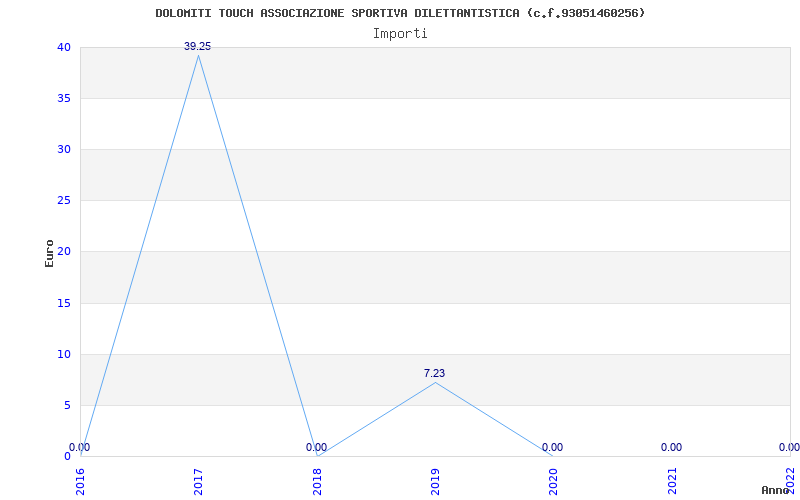
Task: Click the 20 y-axis tick label
Action: coord(64,252)
